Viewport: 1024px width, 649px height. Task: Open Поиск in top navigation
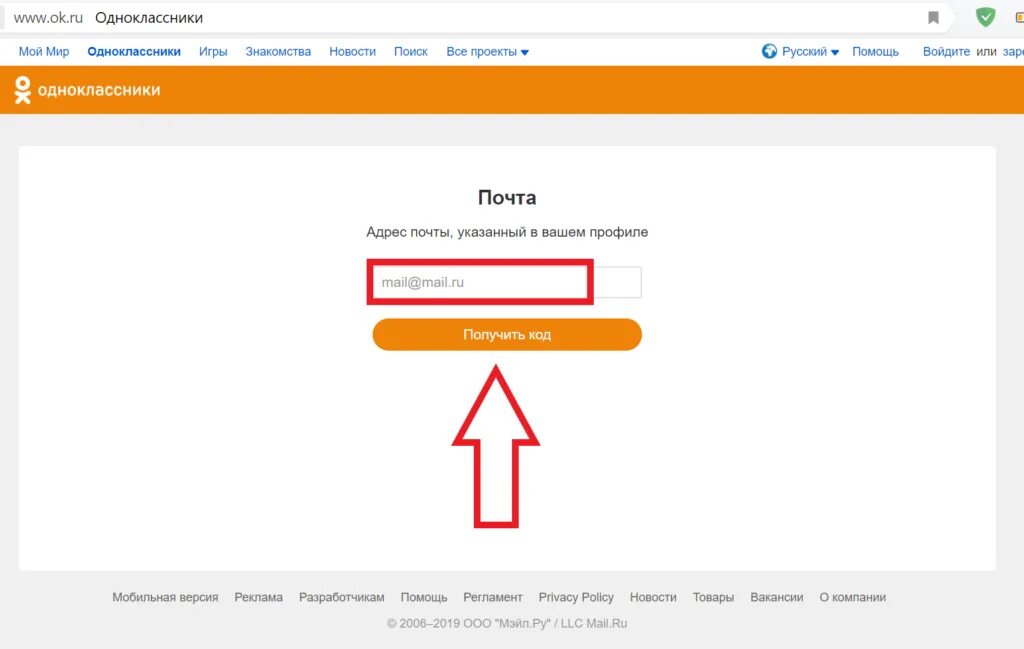pos(411,52)
